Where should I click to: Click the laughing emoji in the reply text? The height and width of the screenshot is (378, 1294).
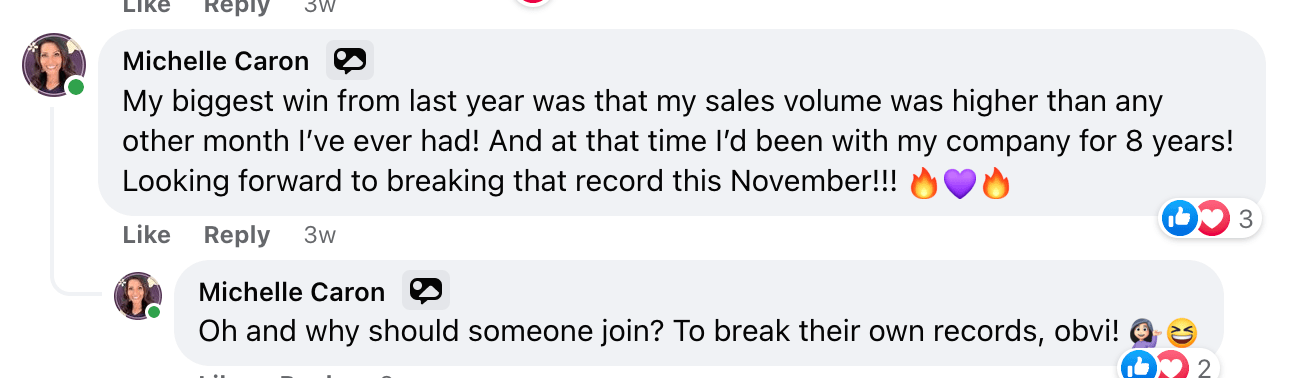coord(1181,332)
